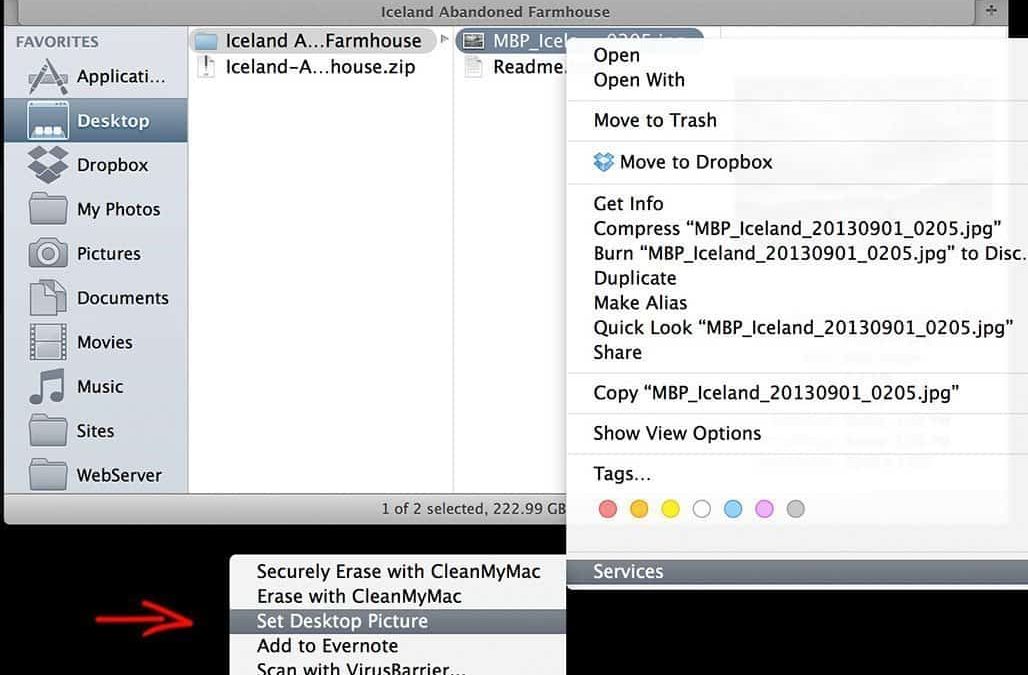The image size is (1028, 675).
Task: Open the Documents sidebar icon
Action: tap(47, 298)
